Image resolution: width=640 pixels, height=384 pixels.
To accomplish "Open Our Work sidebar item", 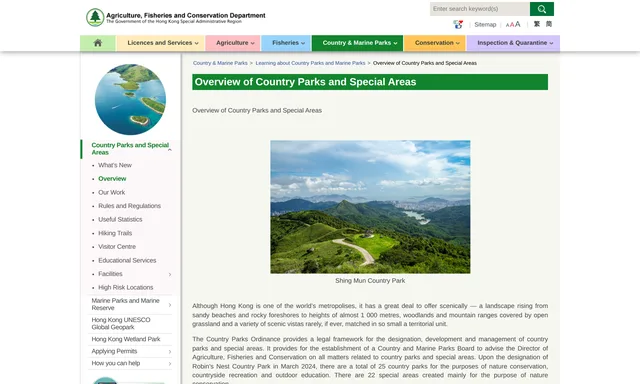I will point(111,192).
